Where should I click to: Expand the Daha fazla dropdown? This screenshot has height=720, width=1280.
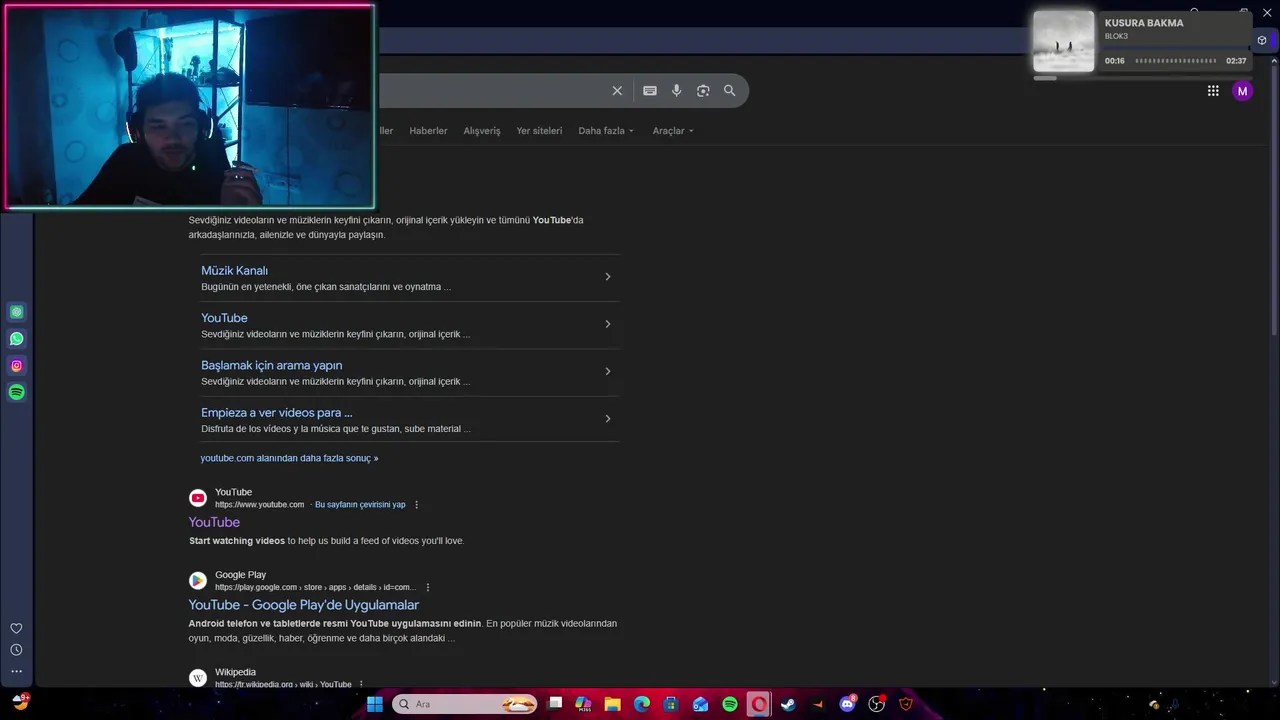pyautogui.click(x=606, y=131)
